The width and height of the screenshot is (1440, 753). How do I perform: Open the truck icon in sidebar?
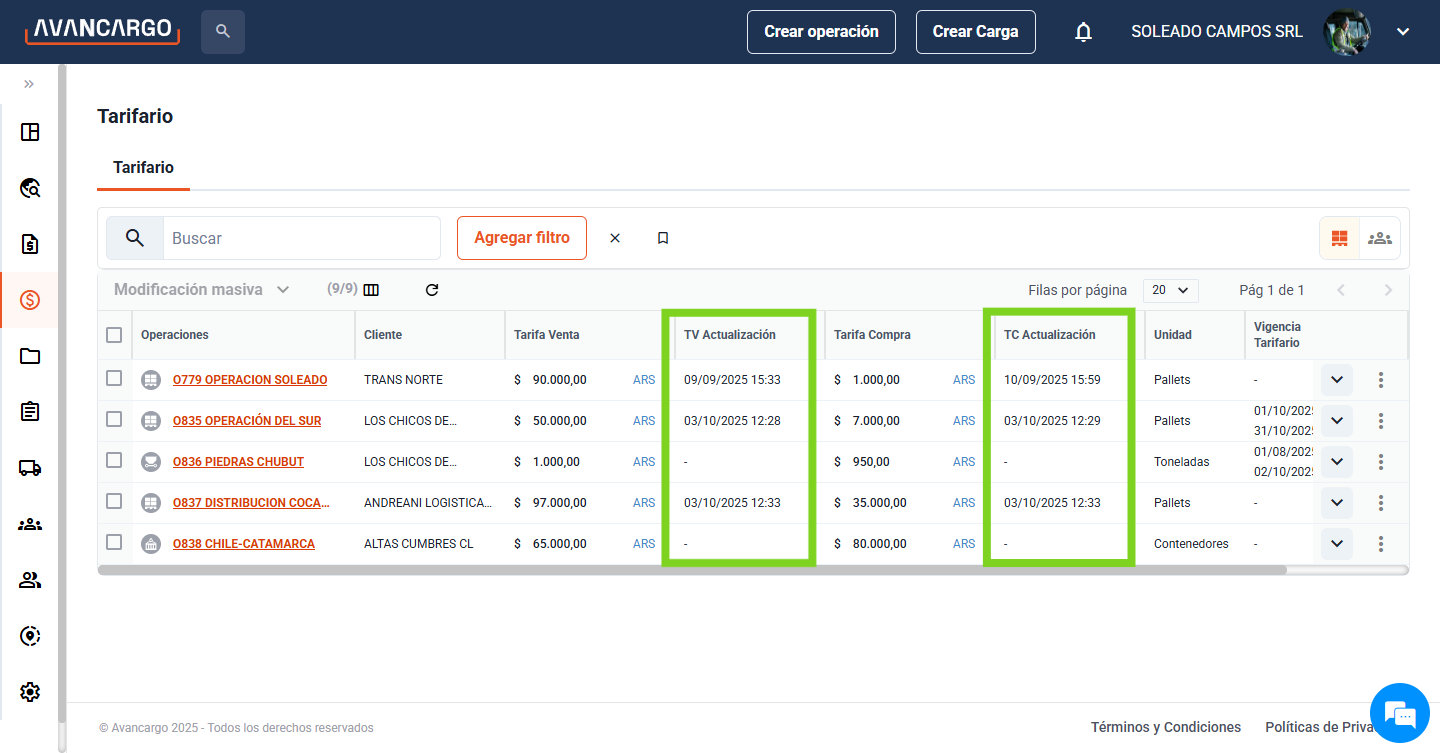[x=30, y=468]
